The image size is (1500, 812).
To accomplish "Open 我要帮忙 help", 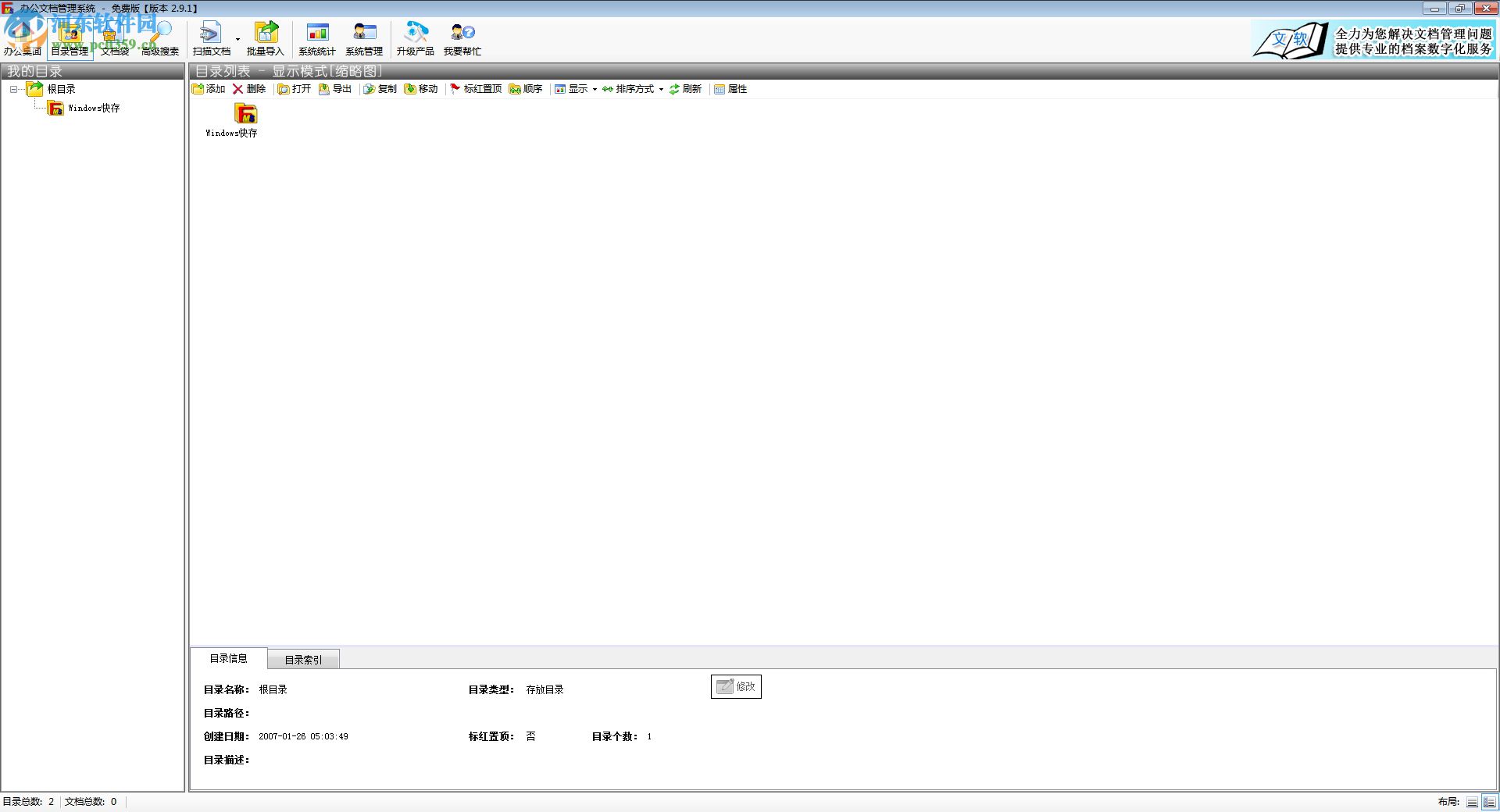I will click(x=462, y=37).
